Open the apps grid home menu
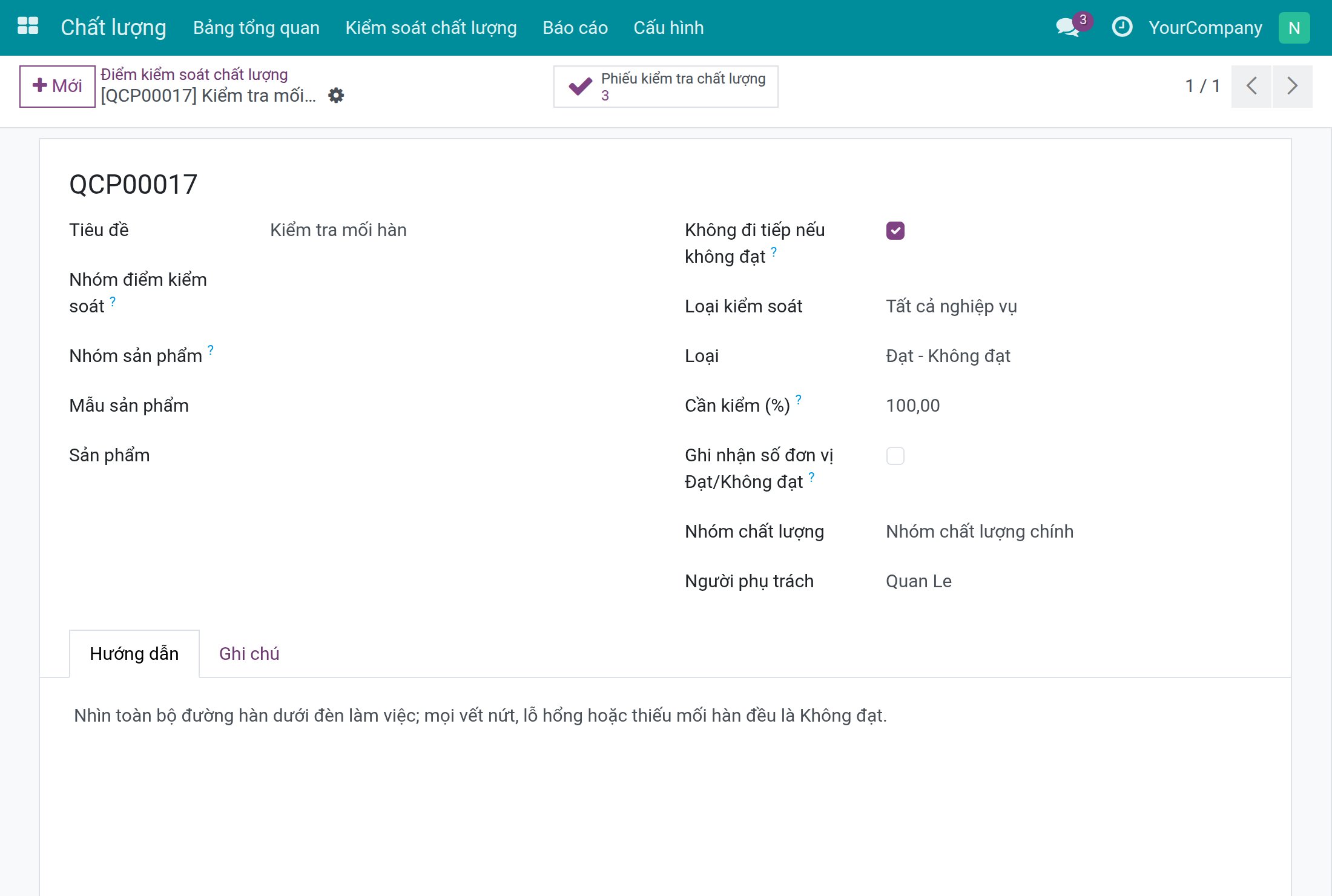The width and height of the screenshot is (1332, 896). pos(28,27)
